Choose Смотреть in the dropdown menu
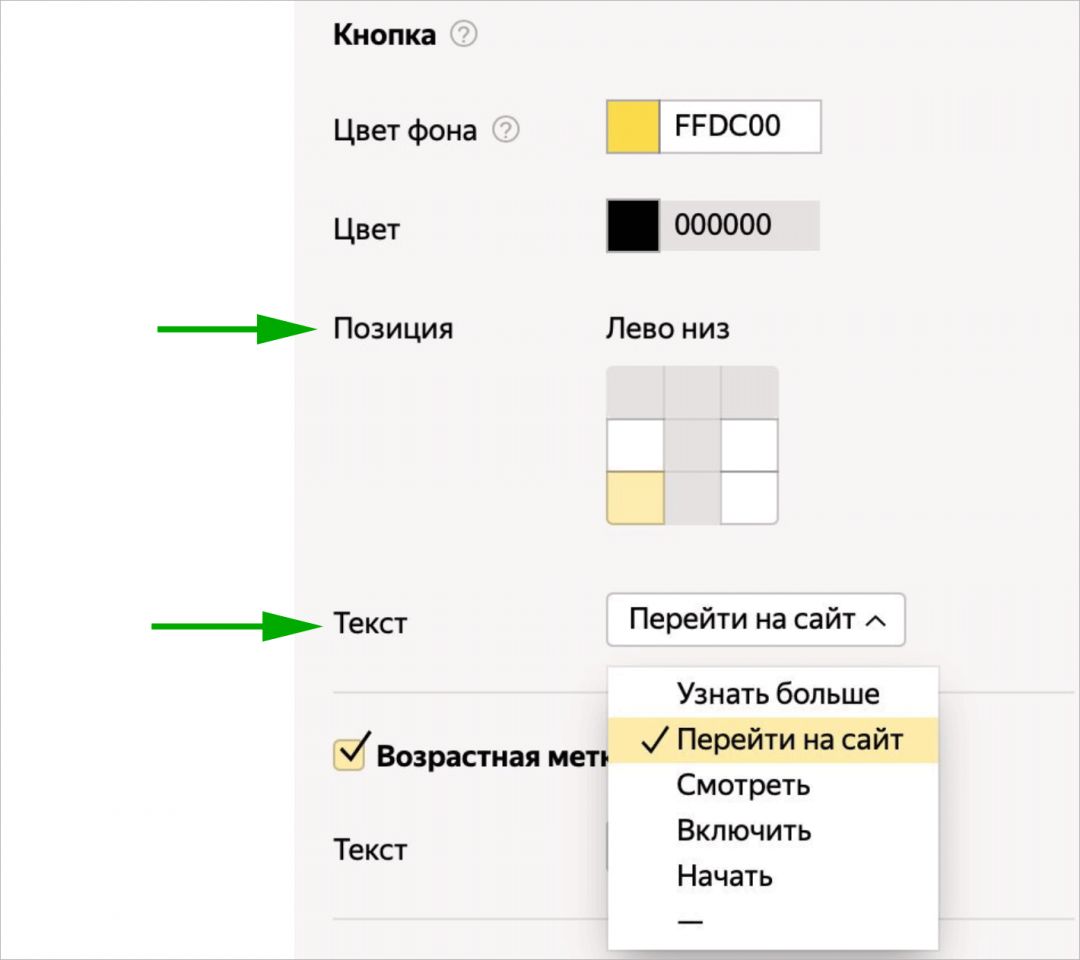The image size is (1080, 960). click(744, 786)
